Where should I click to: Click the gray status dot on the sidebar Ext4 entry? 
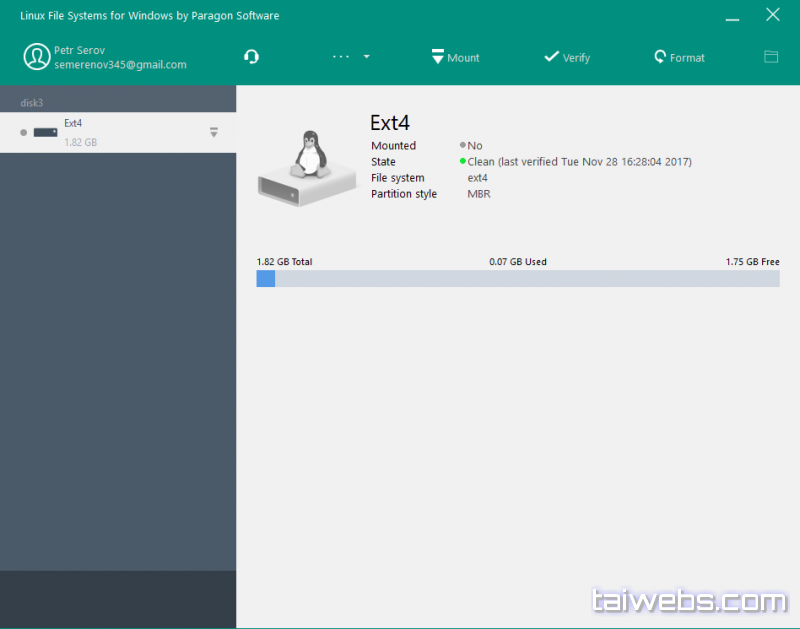[x=23, y=132]
